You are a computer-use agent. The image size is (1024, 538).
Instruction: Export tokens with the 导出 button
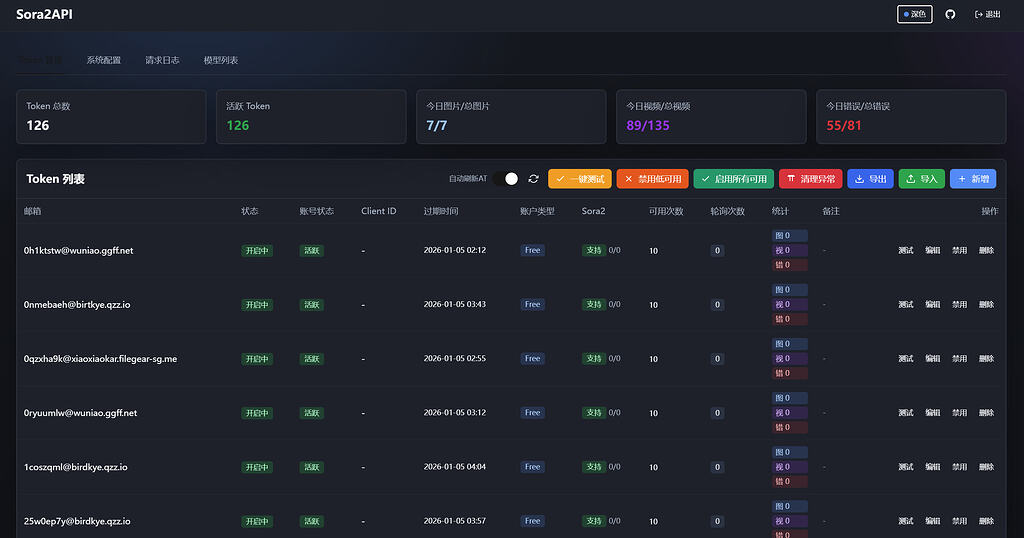coord(871,179)
